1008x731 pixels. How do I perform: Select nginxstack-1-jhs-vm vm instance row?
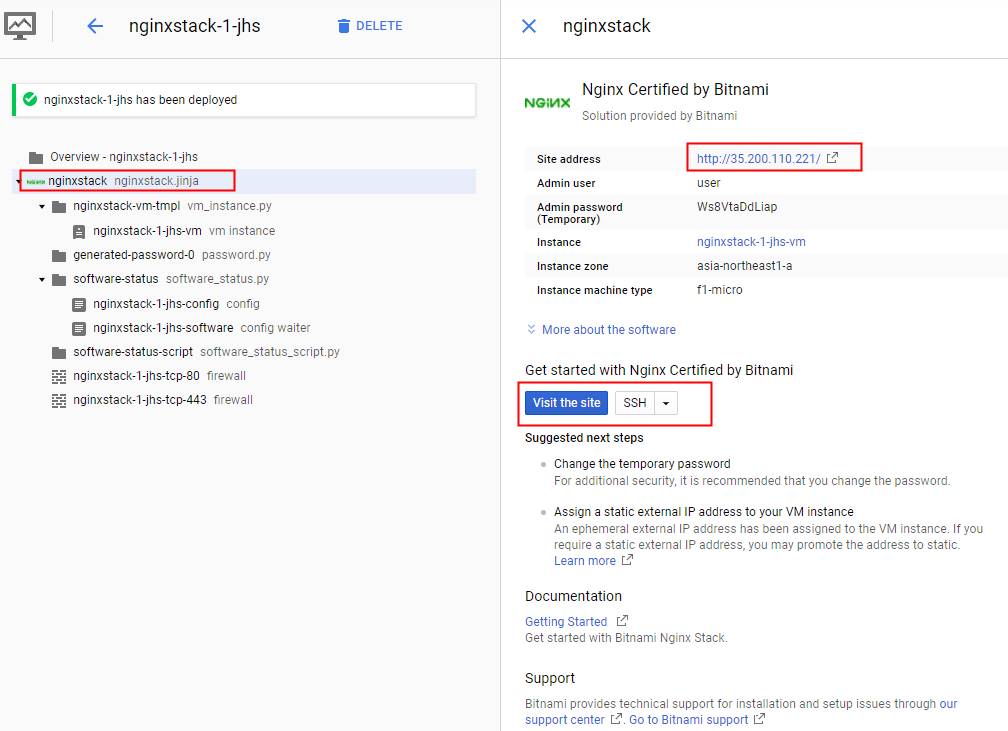click(184, 231)
